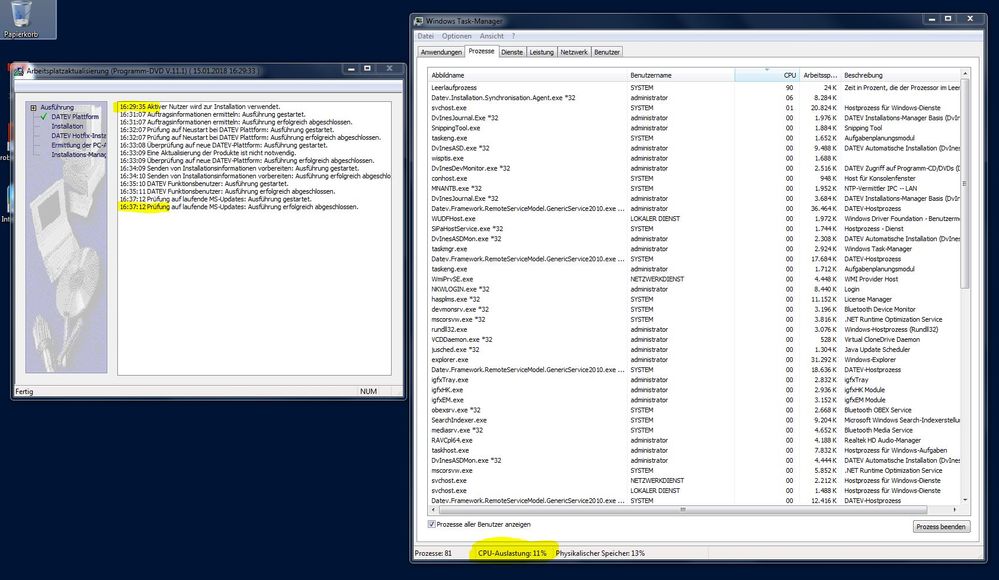Select the taskmgr.exe process
This screenshot has width=999, height=580.
pos(694,249)
